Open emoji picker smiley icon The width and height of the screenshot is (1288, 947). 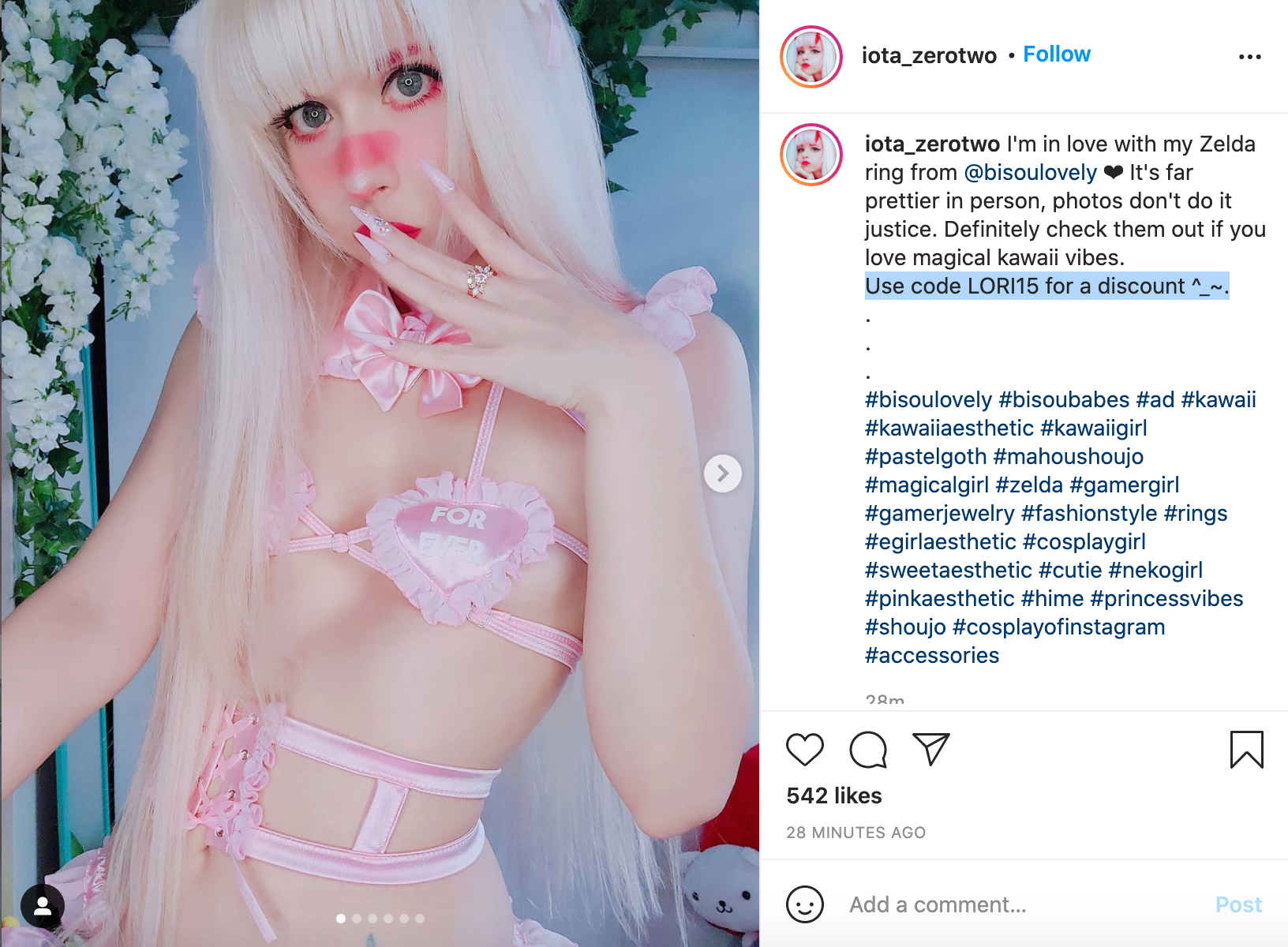805,904
